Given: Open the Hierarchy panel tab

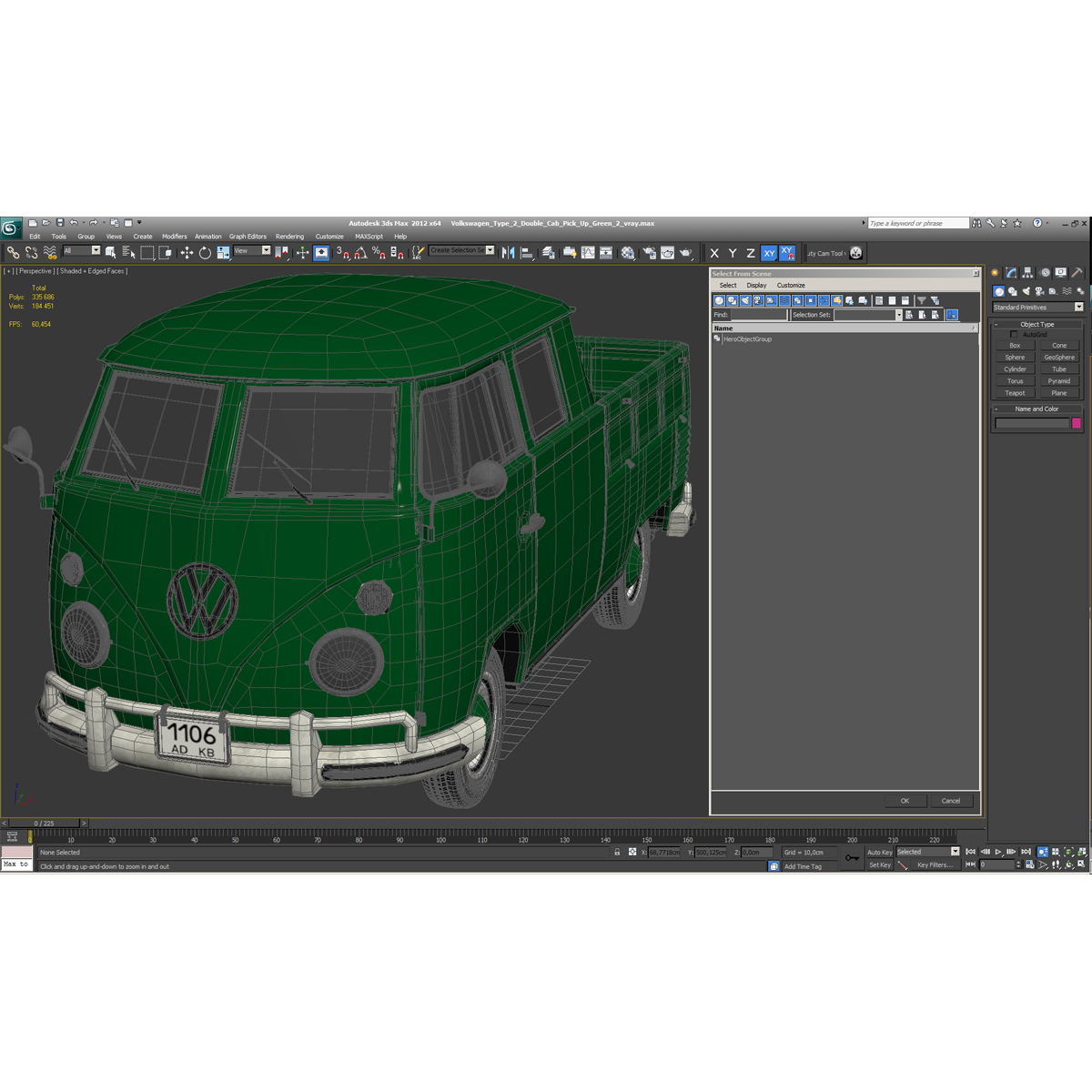Looking at the screenshot, I should click(x=1027, y=272).
